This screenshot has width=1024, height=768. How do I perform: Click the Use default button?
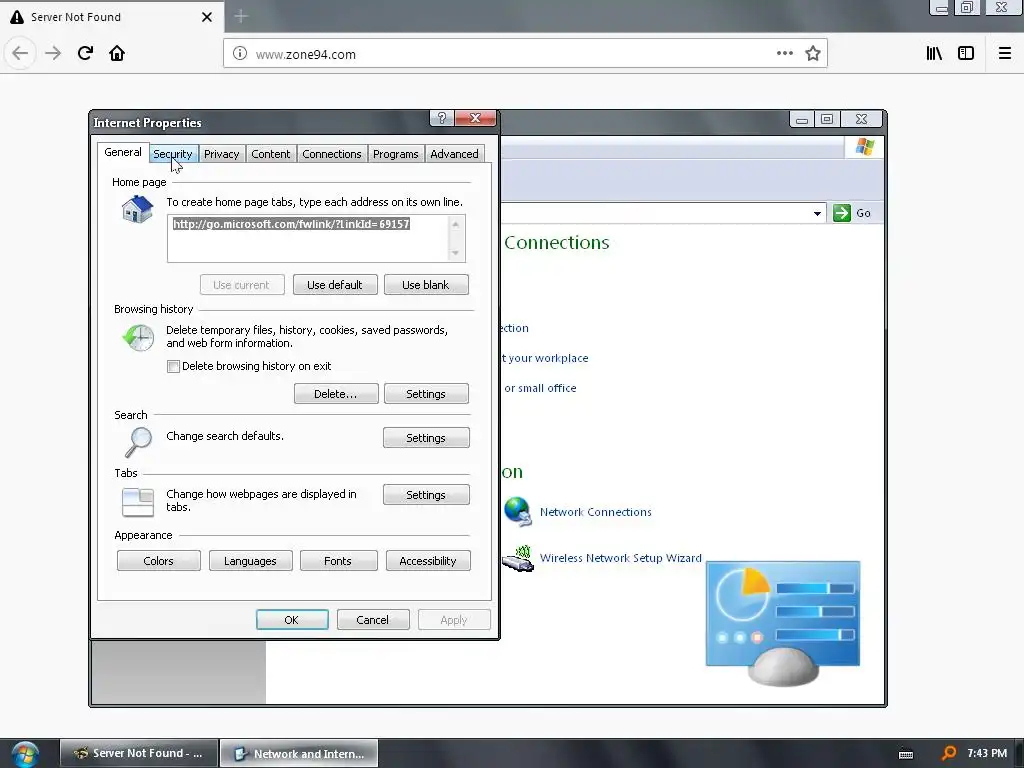(x=335, y=285)
